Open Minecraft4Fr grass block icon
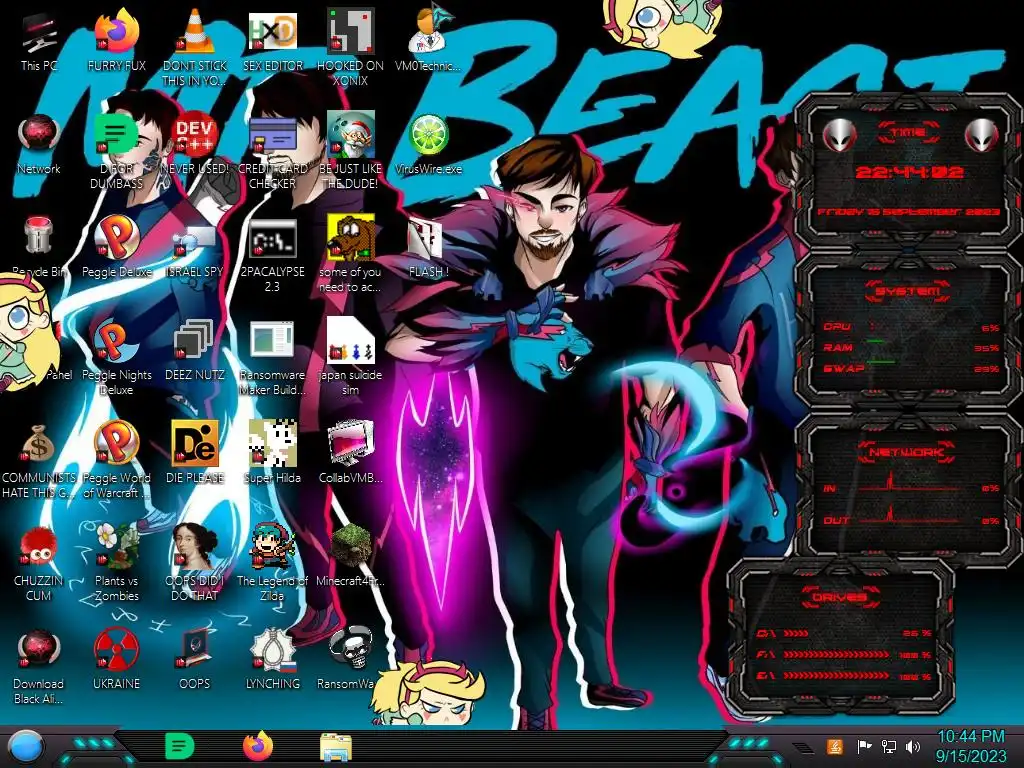The image size is (1024, 768). (x=350, y=546)
